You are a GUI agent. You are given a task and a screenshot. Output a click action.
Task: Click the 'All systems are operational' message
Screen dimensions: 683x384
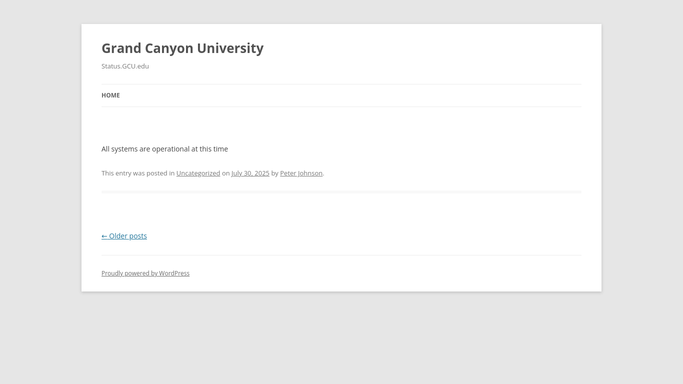(165, 149)
